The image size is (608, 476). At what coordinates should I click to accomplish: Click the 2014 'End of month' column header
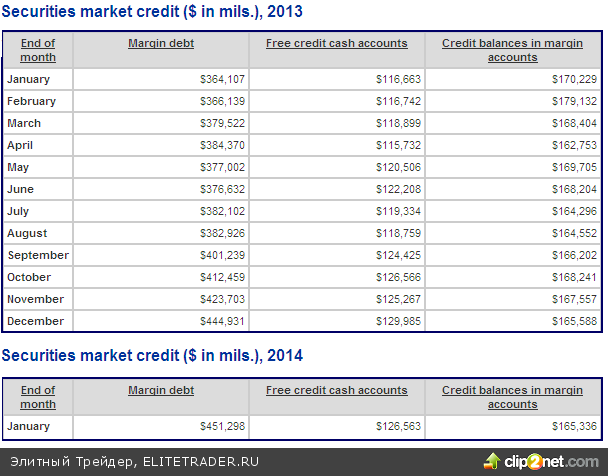(38, 397)
